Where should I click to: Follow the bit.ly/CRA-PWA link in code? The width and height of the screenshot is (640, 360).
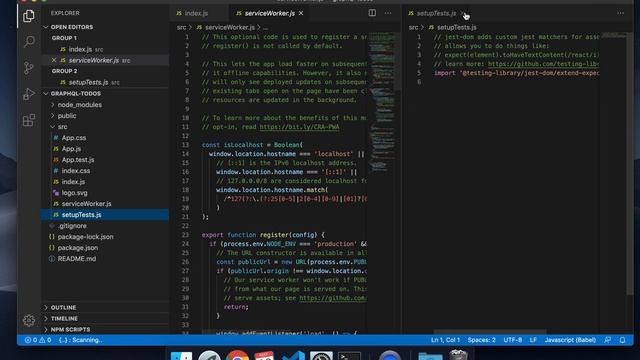click(x=299, y=127)
